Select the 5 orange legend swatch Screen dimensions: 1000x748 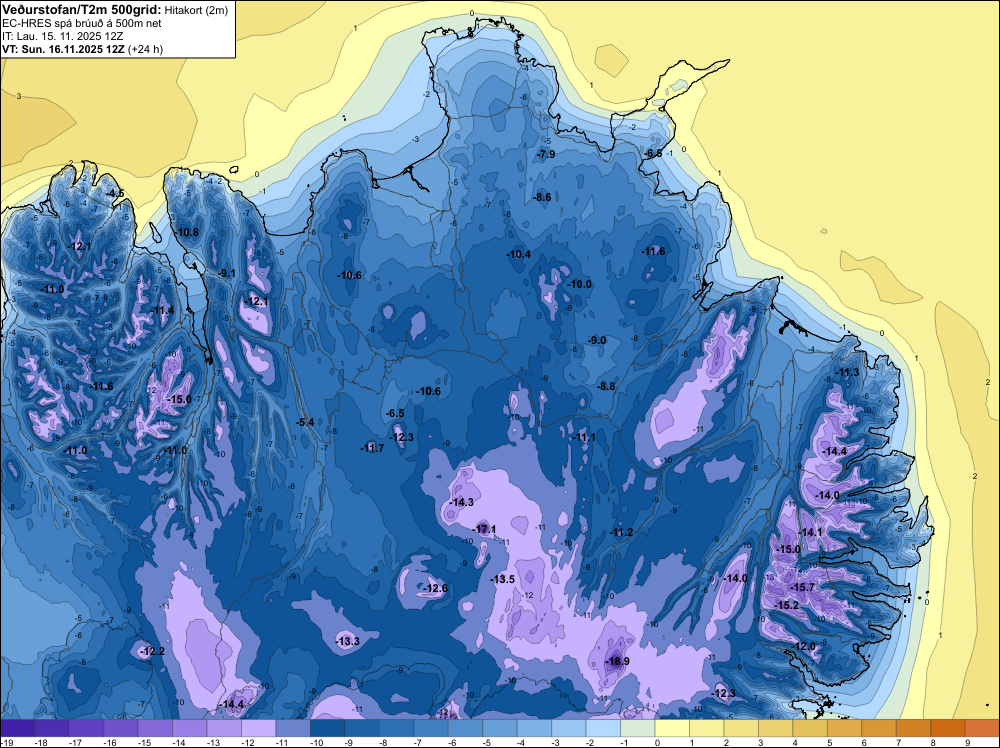pyautogui.click(x=844, y=728)
